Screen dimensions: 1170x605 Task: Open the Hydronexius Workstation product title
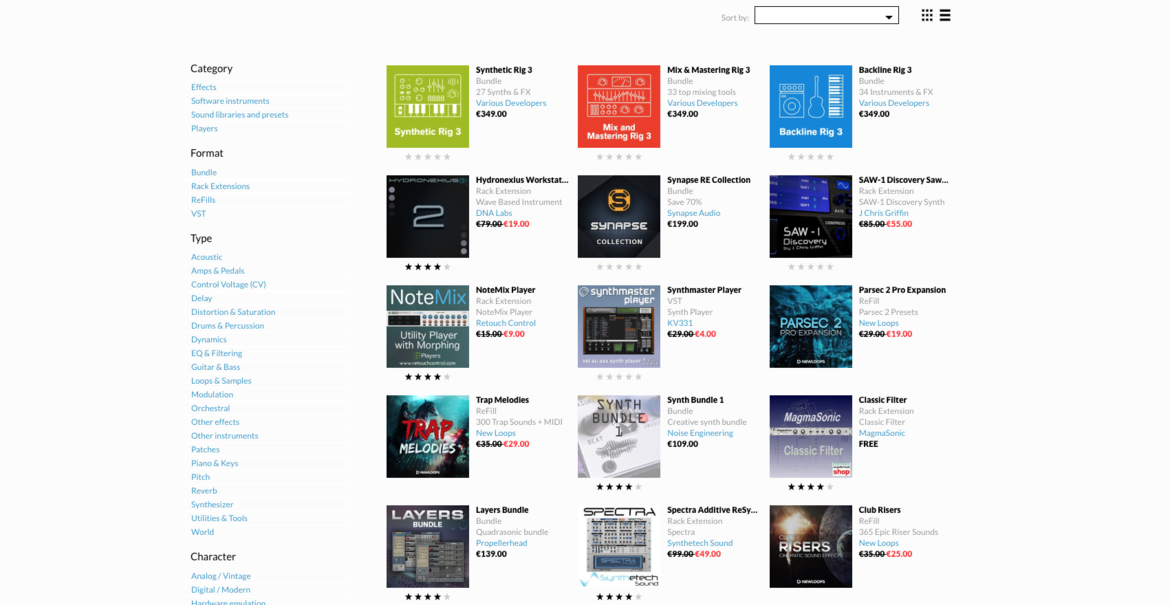[522, 180]
